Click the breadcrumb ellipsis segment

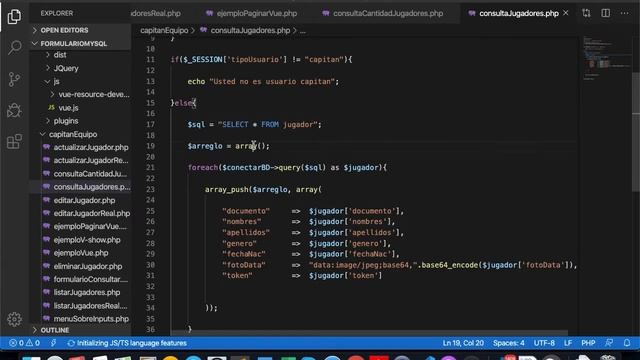point(302,31)
